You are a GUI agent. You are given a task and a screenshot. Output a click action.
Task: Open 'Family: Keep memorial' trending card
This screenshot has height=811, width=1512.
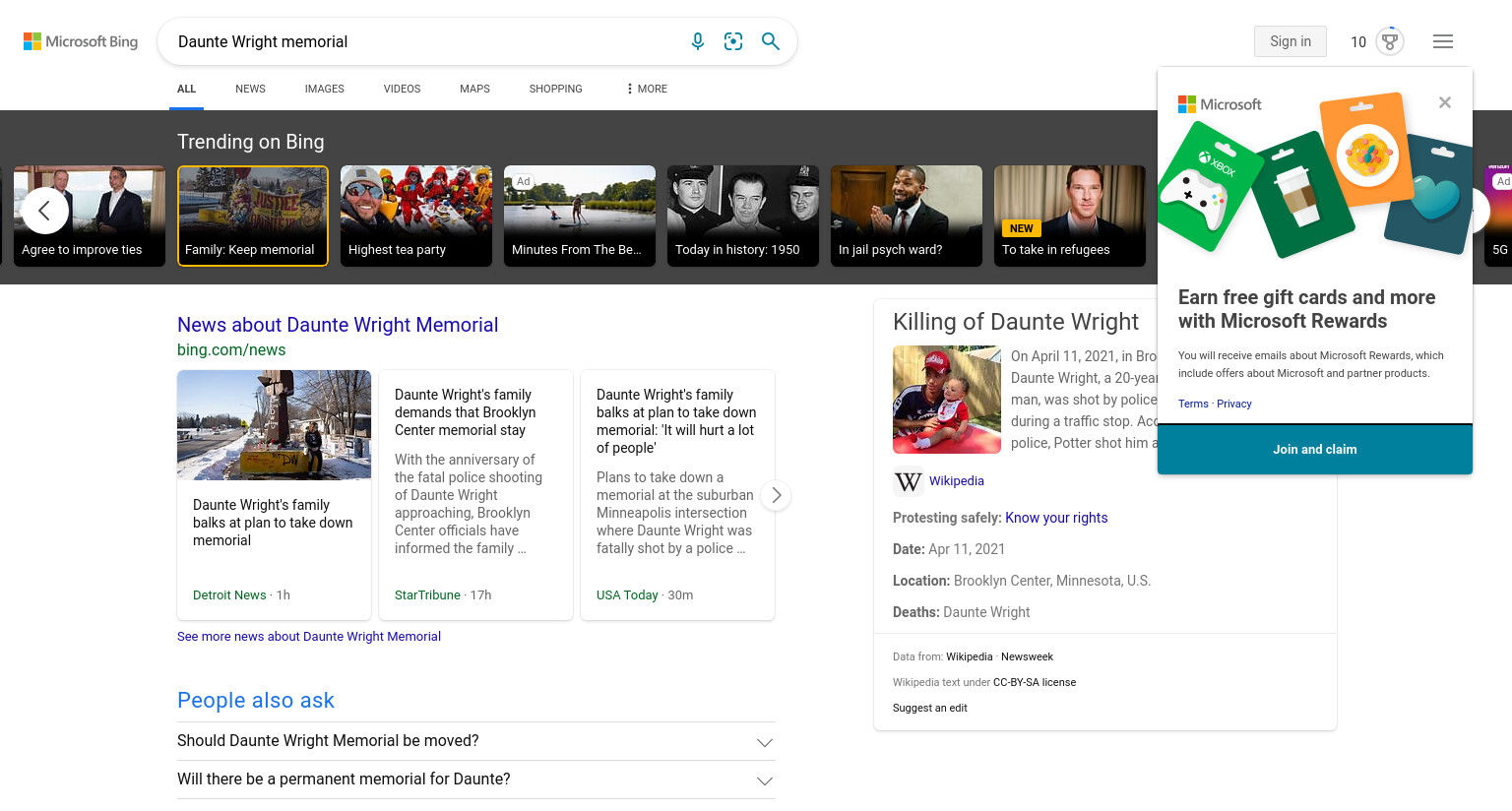coord(253,216)
